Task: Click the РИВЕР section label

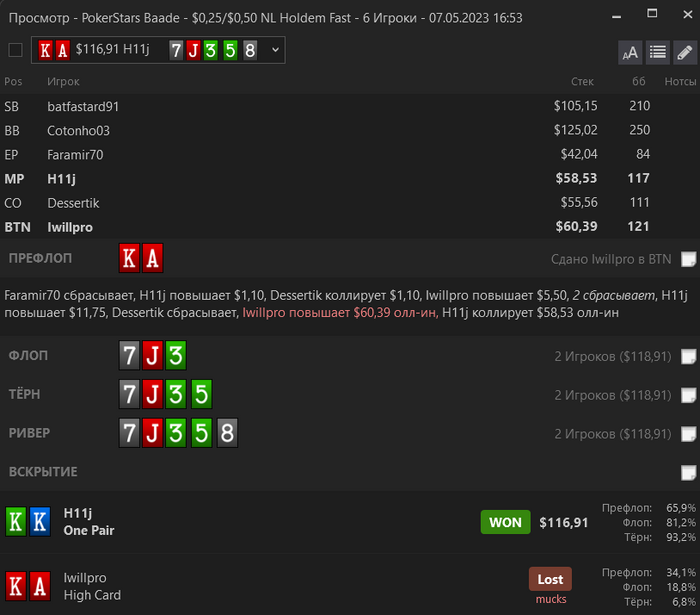Action: 29,433
